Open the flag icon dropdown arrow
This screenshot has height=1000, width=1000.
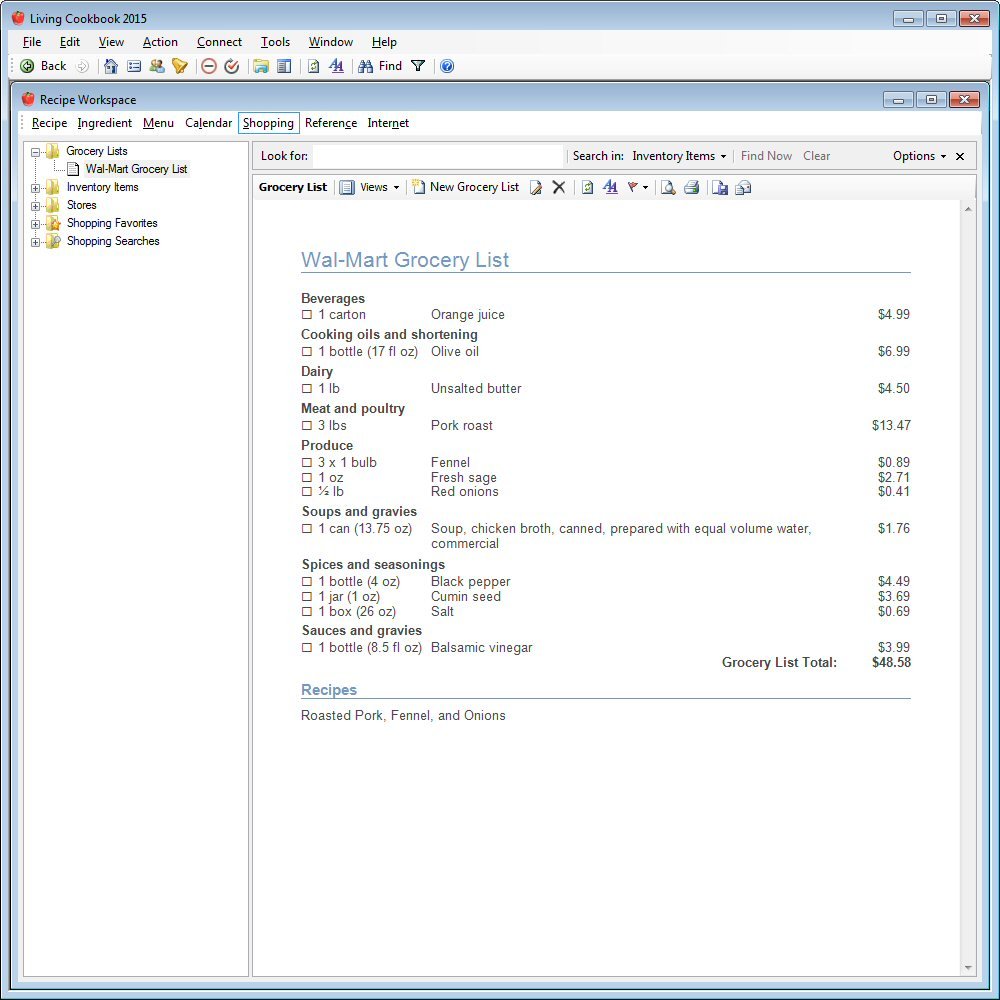(x=646, y=188)
